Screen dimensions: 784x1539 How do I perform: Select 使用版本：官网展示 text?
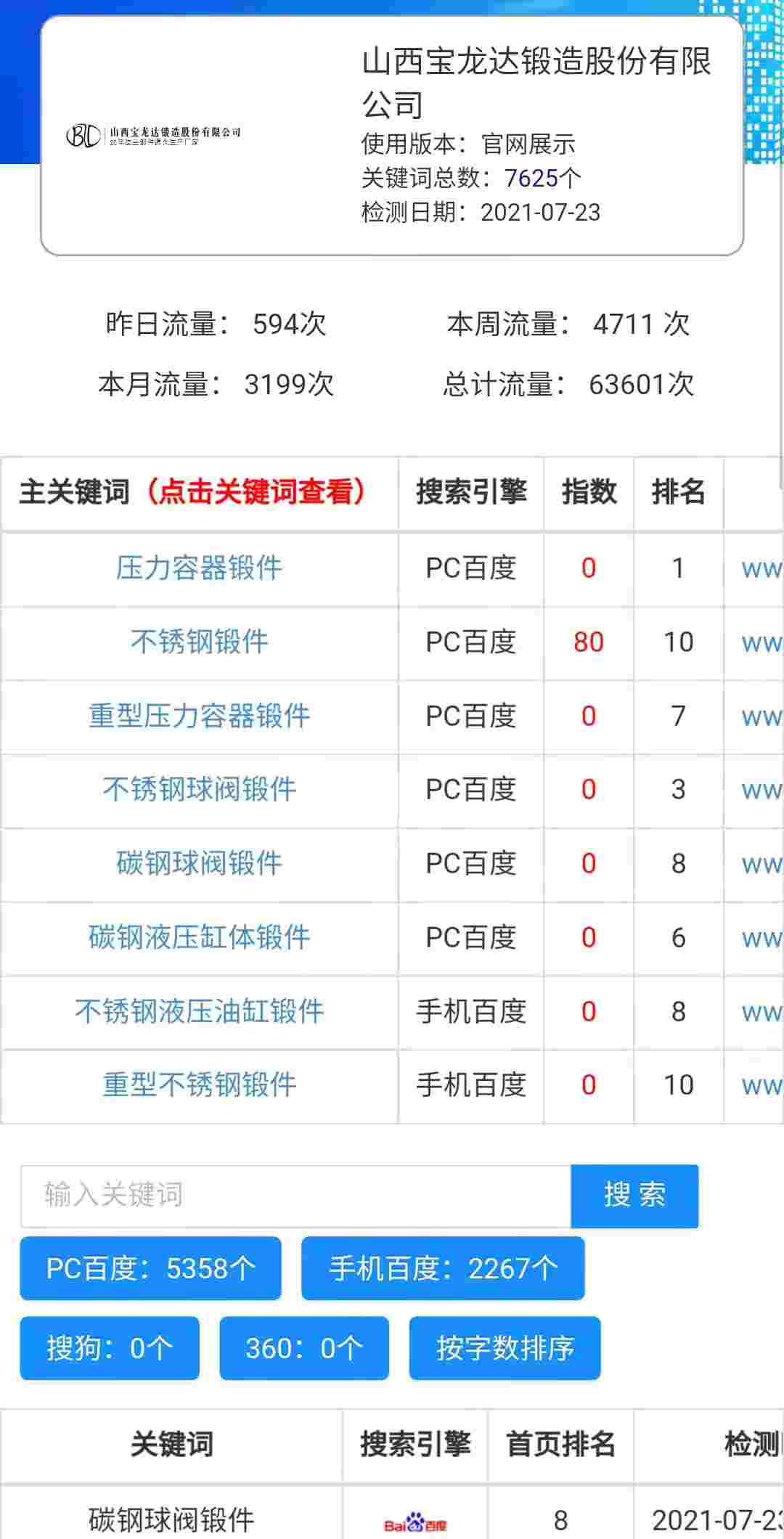point(468,144)
